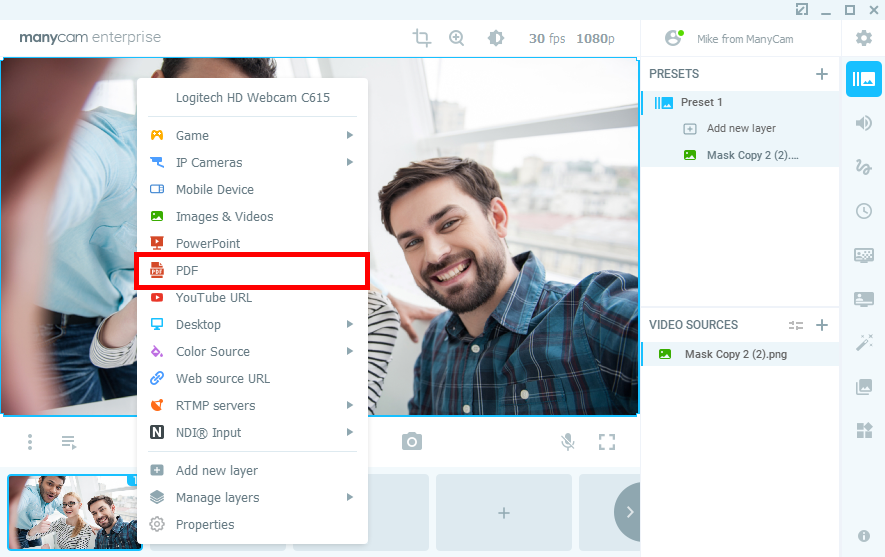Expand the Color Source submenu arrow

350,352
